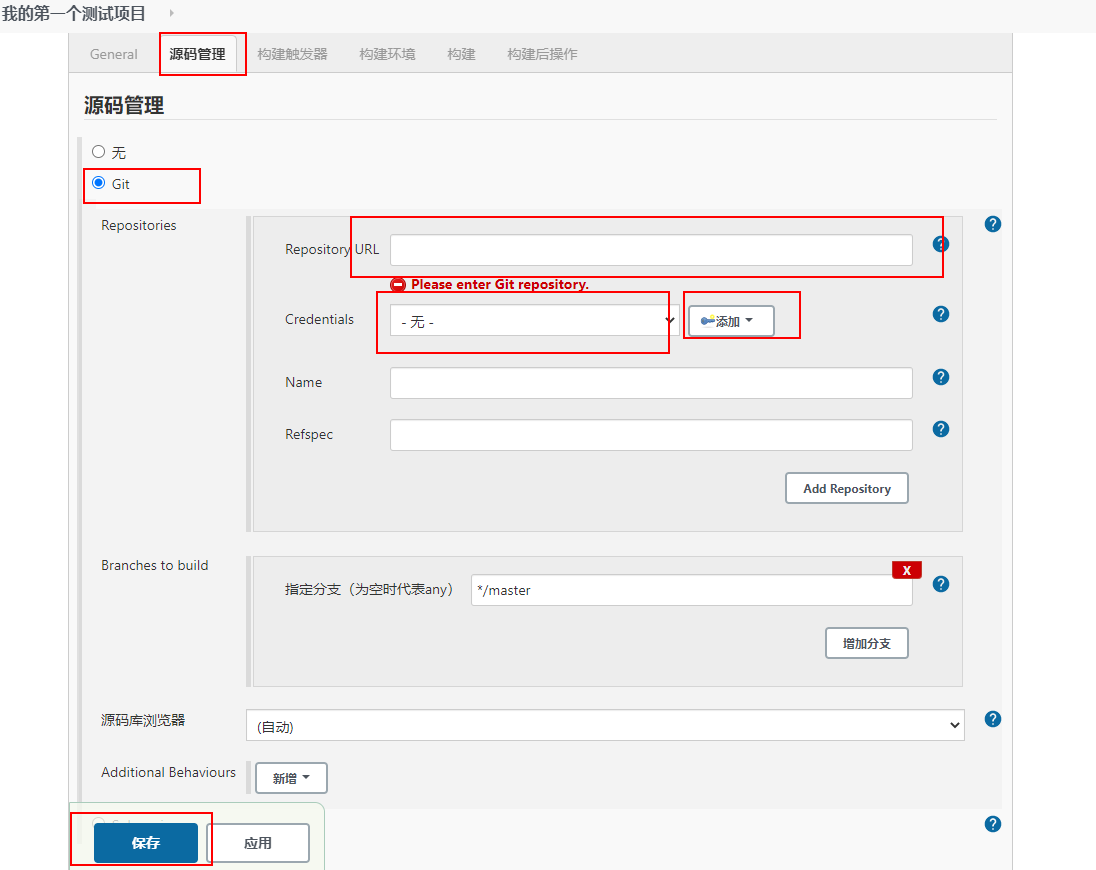Viewport: 1096px width, 870px height.
Task: Focus the Refspec input field
Action: (x=651, y=435)
